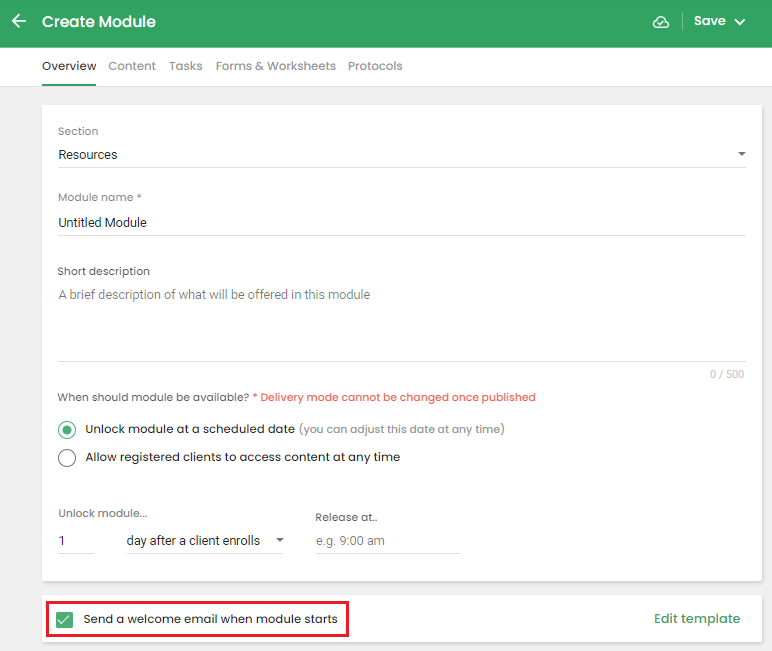Focus the Short description text area

[x=401, y=320]
